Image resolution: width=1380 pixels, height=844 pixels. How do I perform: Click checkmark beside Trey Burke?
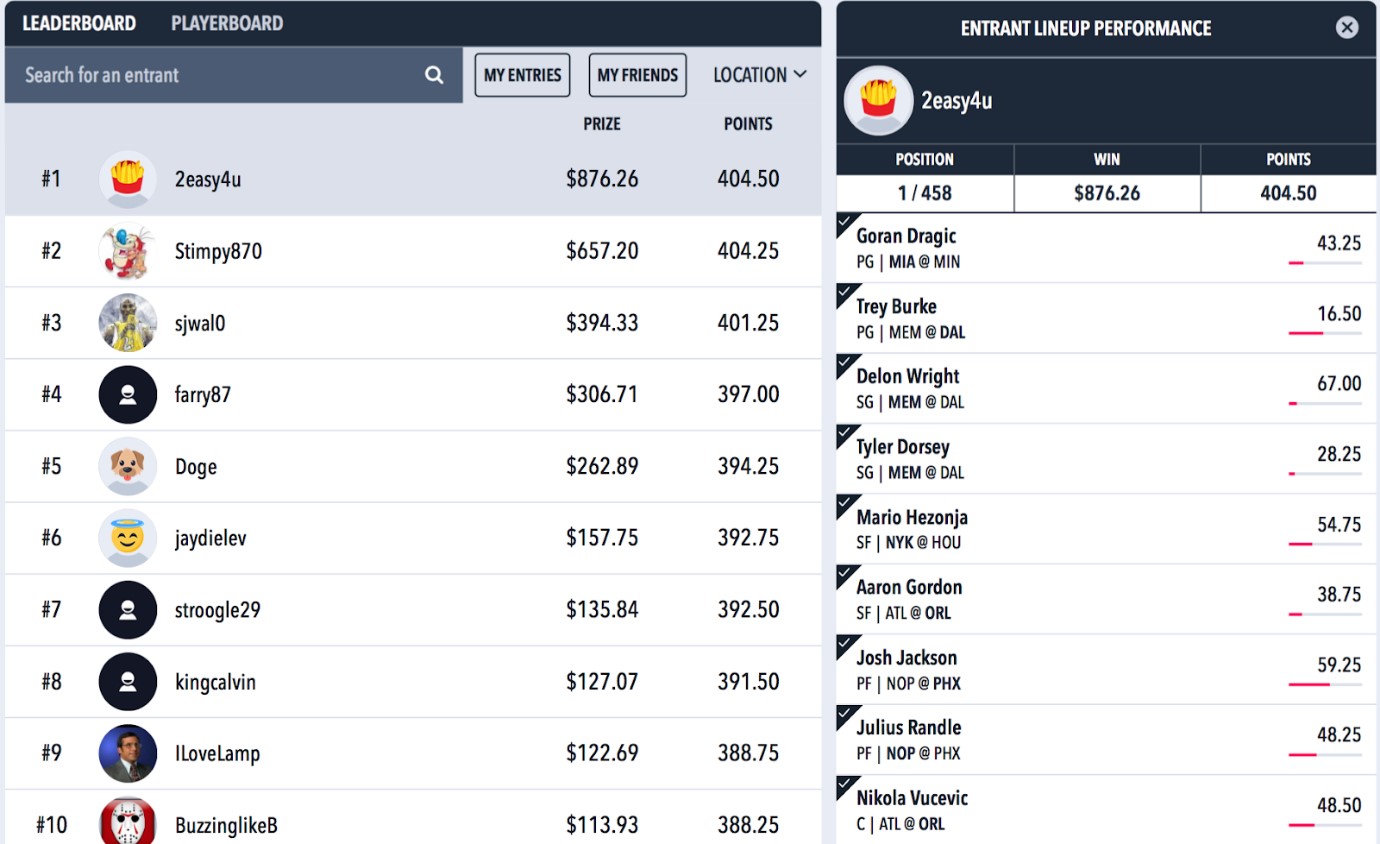844,291
